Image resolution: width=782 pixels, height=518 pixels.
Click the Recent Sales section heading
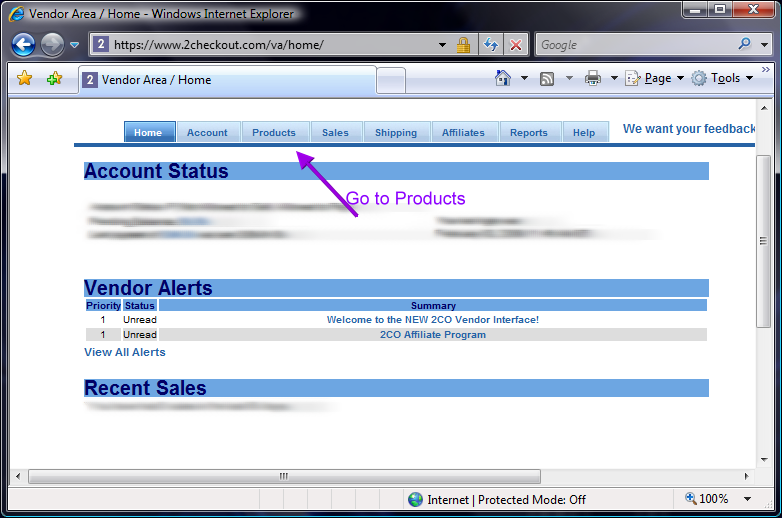[x=145, y=388]
